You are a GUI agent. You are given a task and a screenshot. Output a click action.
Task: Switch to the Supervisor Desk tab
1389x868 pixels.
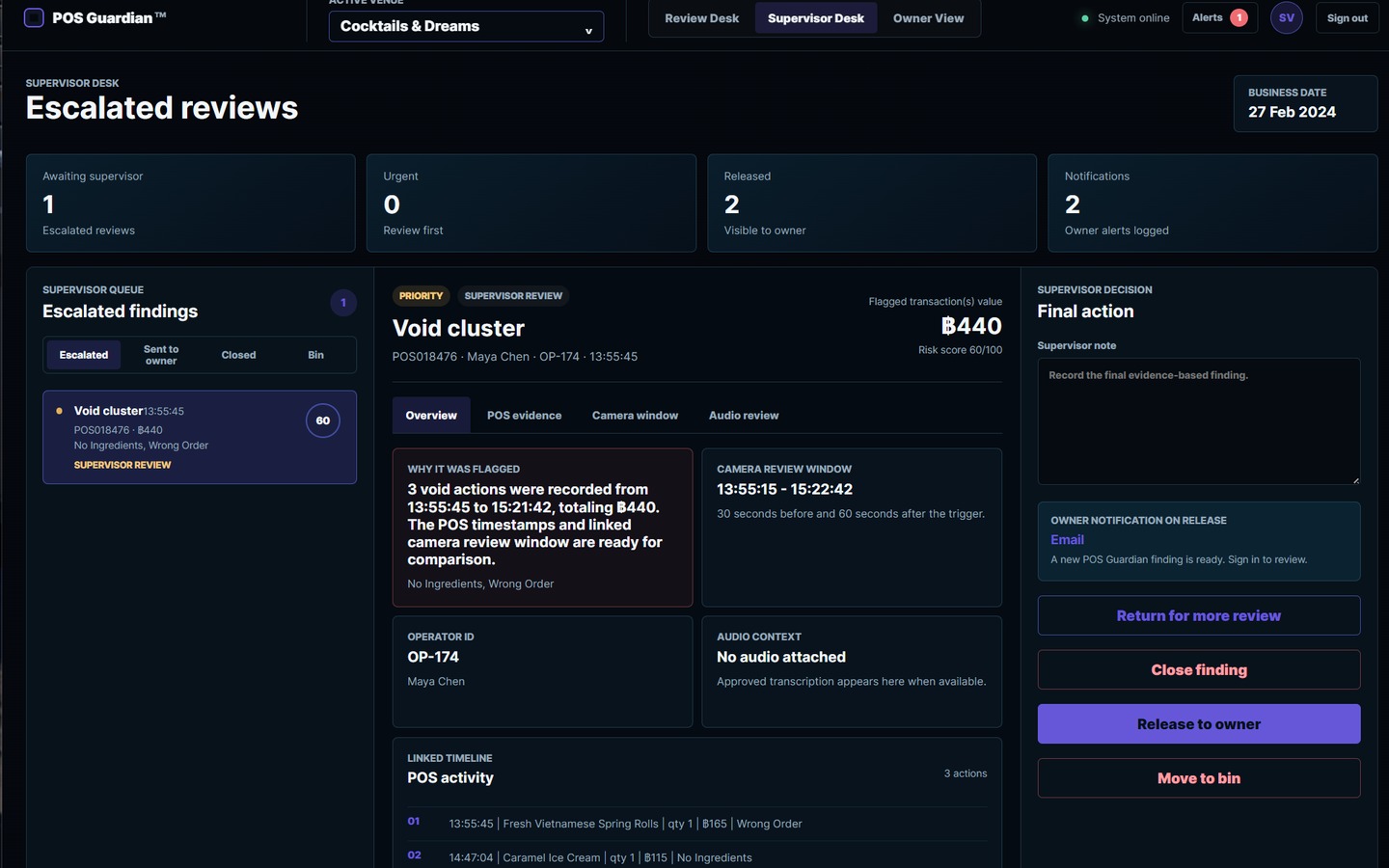click(815, 18)
